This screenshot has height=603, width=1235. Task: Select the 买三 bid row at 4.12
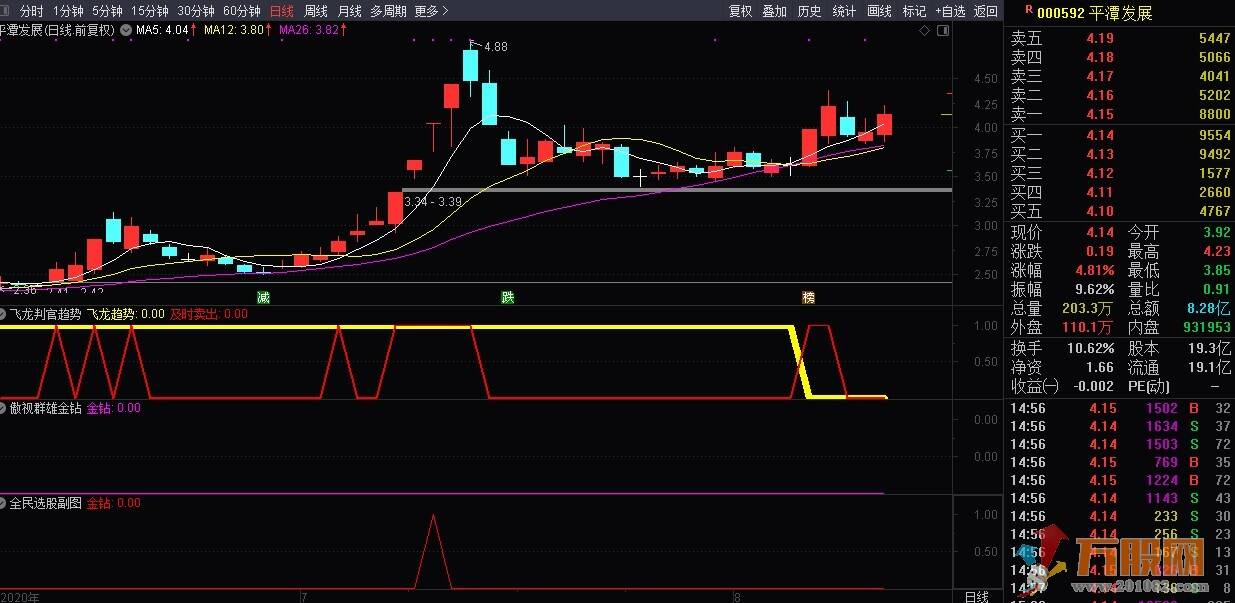1118,173
